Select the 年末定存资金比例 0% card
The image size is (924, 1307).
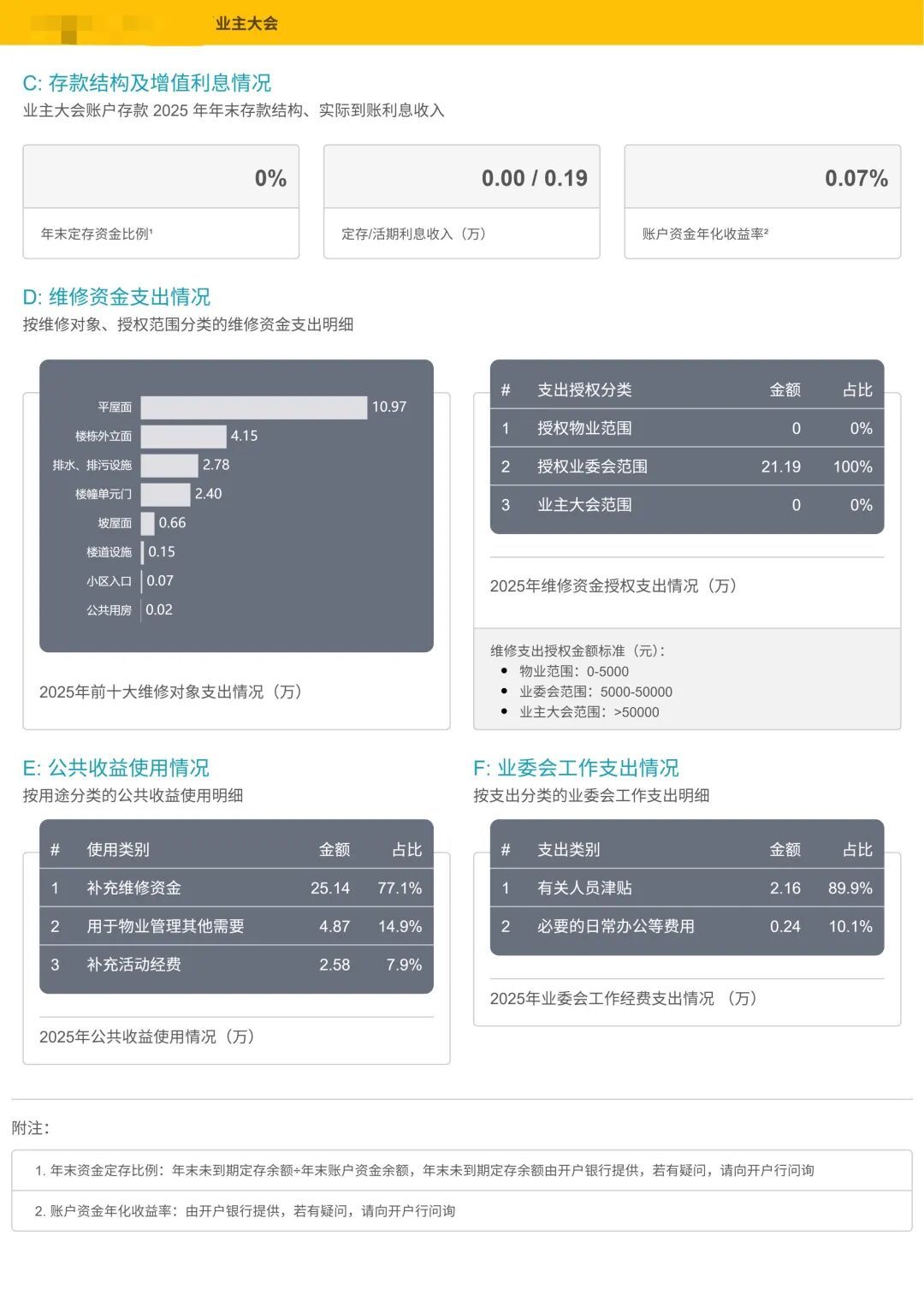[x=161, y=201]
